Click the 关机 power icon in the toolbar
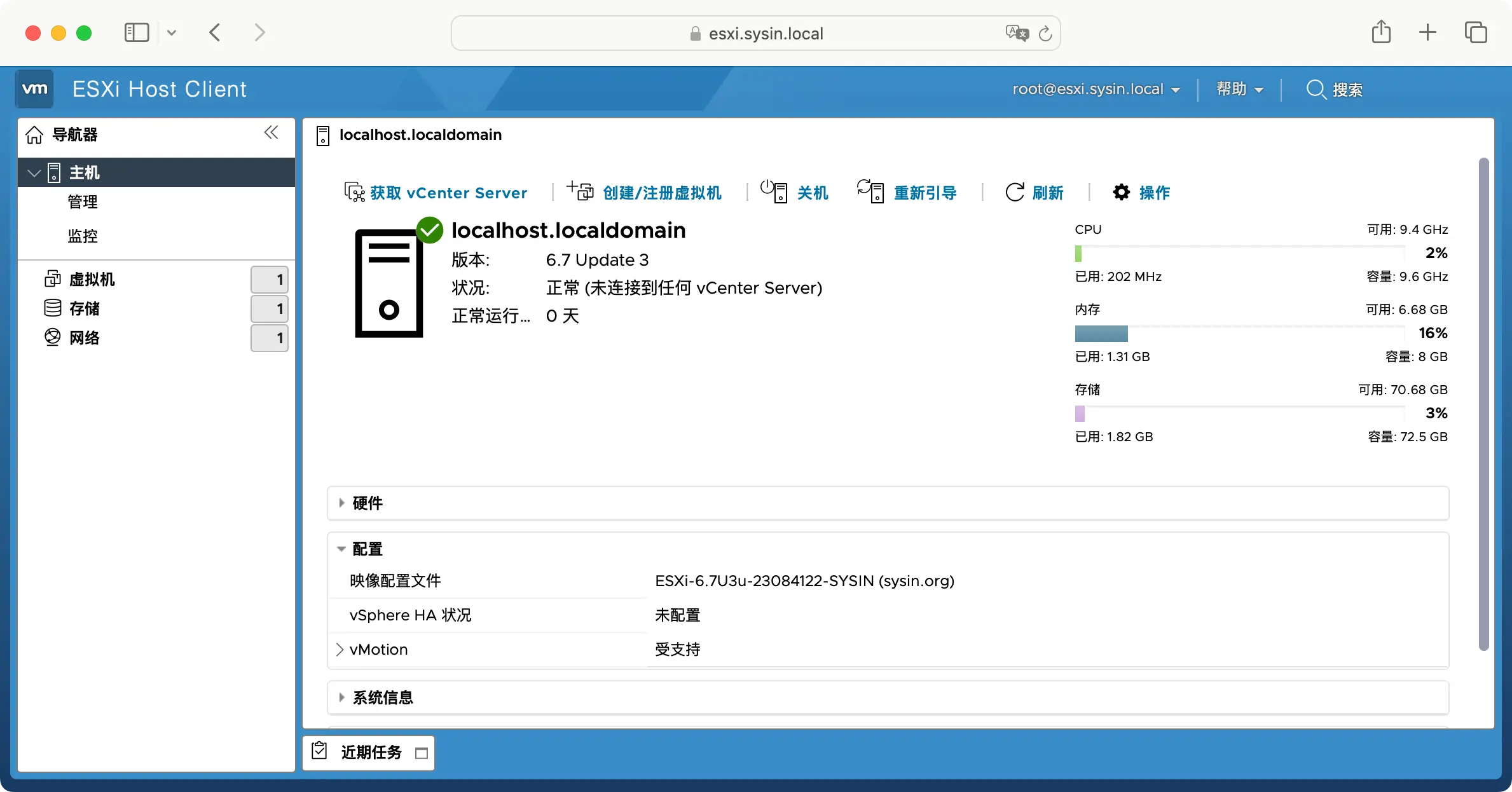 pos(772,192)
